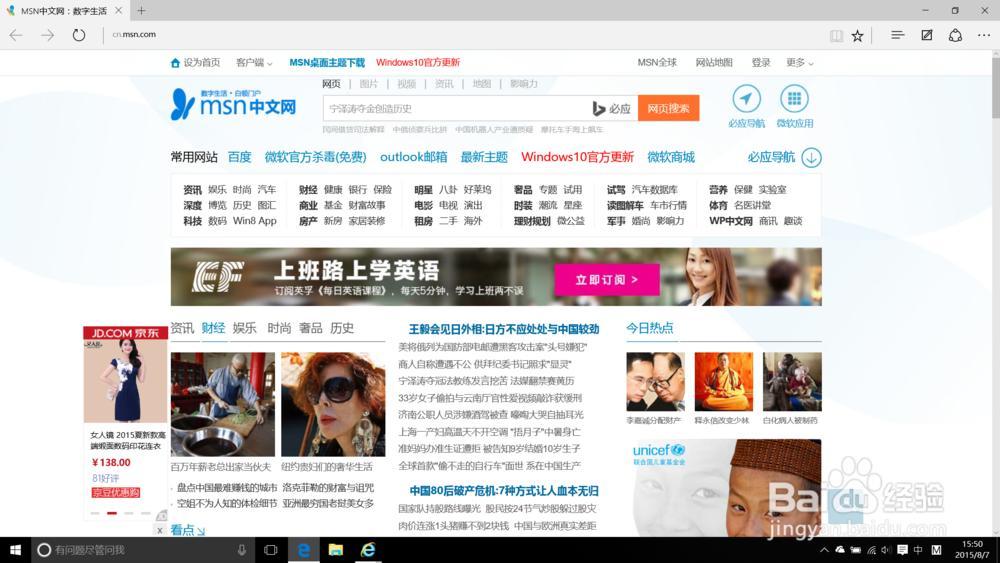Open headline 王毅会见日外相 article
This screenshot has width=1000, height=563.
tap(504, 329)
